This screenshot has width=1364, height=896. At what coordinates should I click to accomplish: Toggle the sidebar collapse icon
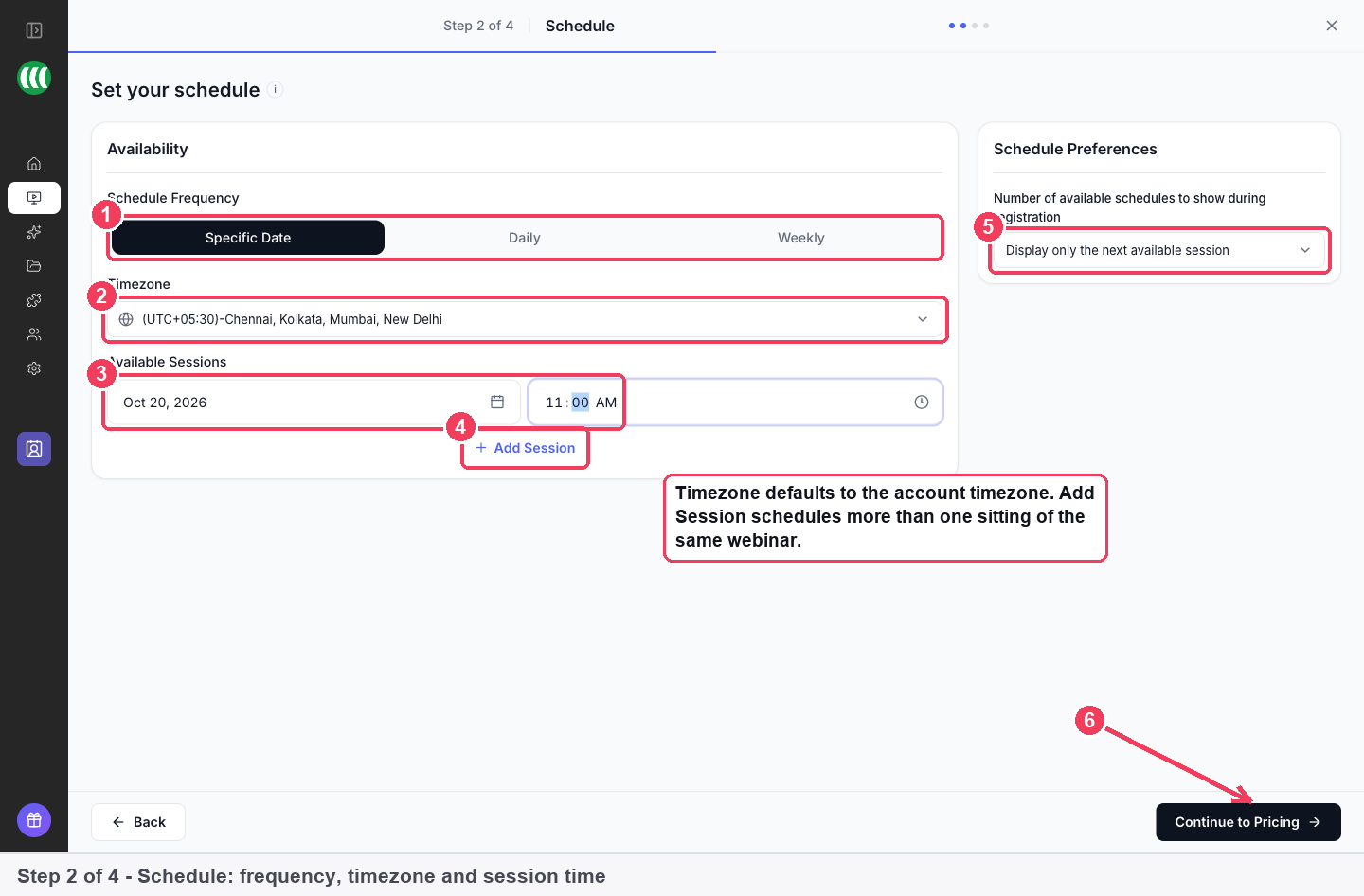pos(34,30)
